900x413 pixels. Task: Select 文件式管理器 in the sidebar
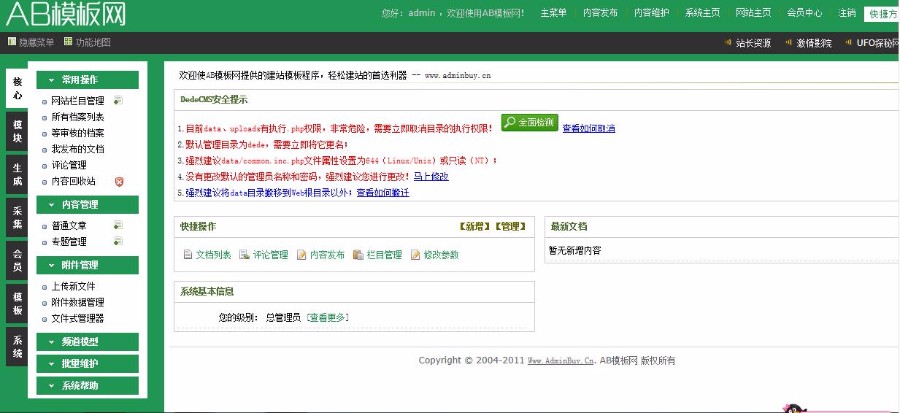point(78,318)
